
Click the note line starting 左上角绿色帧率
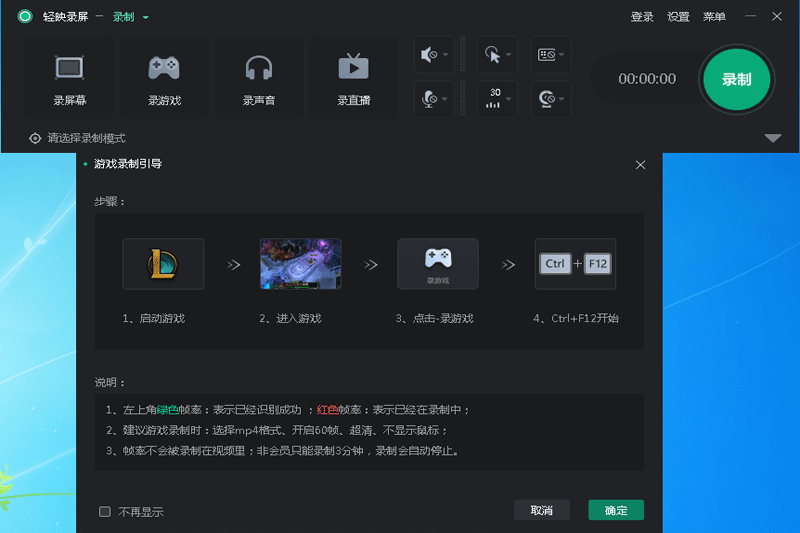288,410
